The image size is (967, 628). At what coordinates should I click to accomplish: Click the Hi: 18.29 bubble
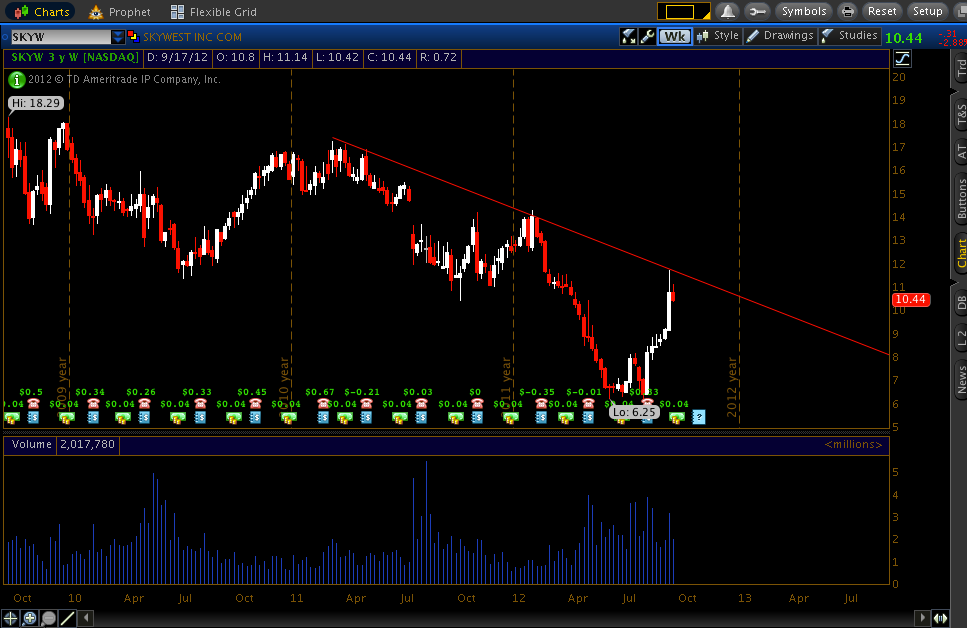click(36, 103)
